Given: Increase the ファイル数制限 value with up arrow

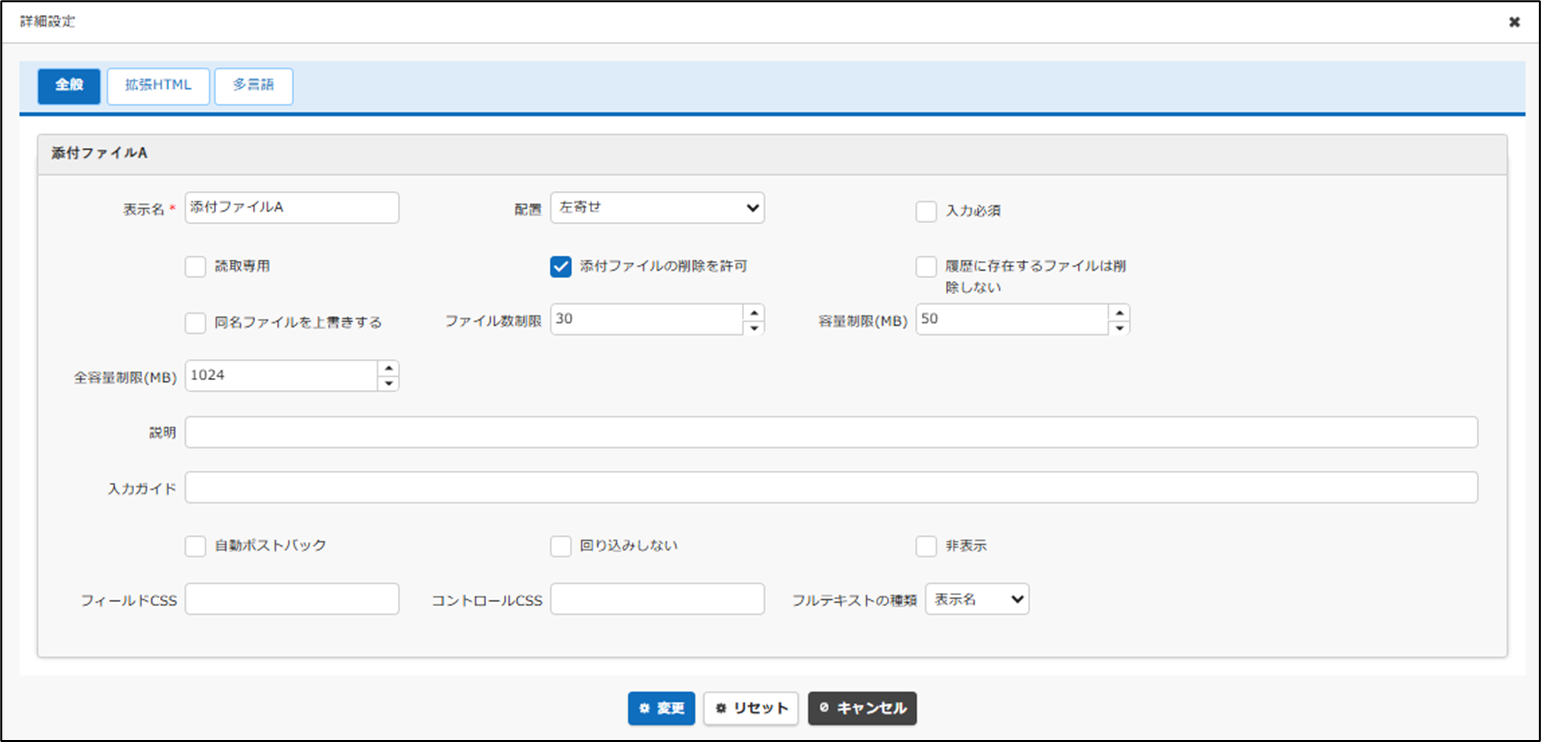Looking at the screenshot, I should (754, 312).
